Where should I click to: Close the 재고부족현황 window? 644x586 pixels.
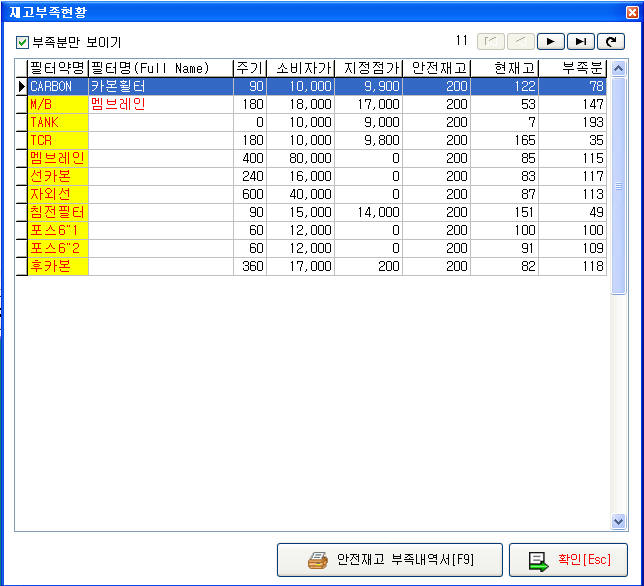pyautogui.click(x=632, y=12)
